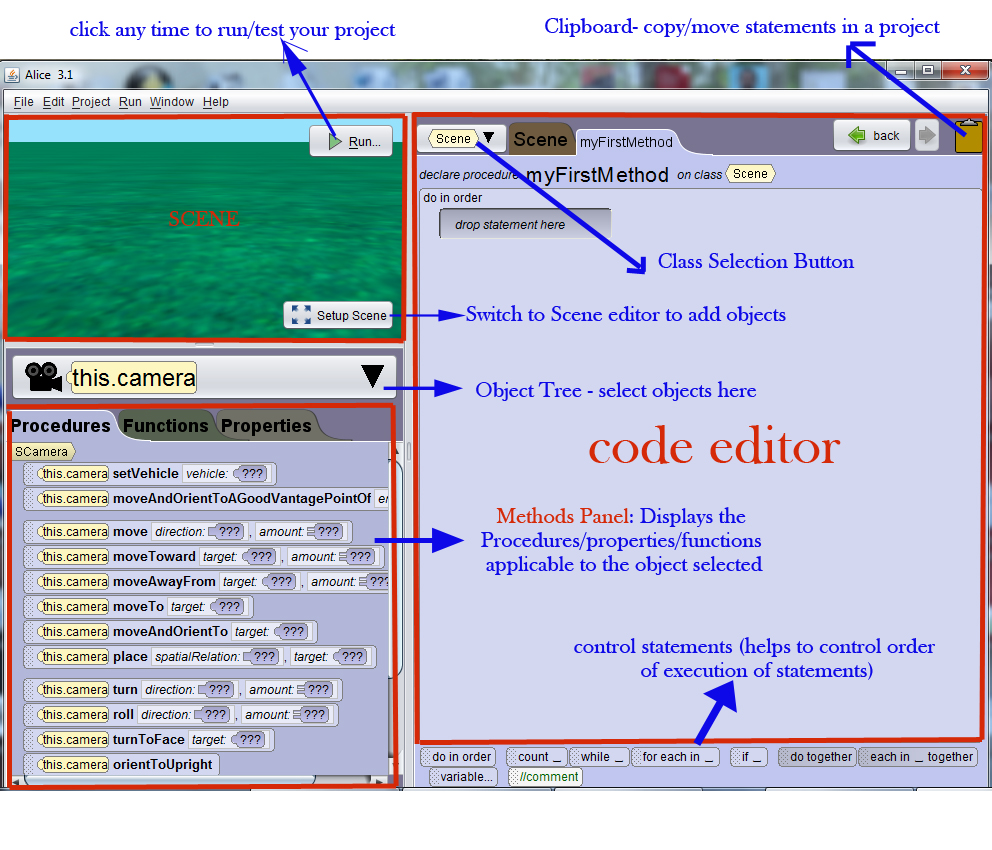Click the //comment tile in the code editor
992x850 pixels.
pos(545,776)
